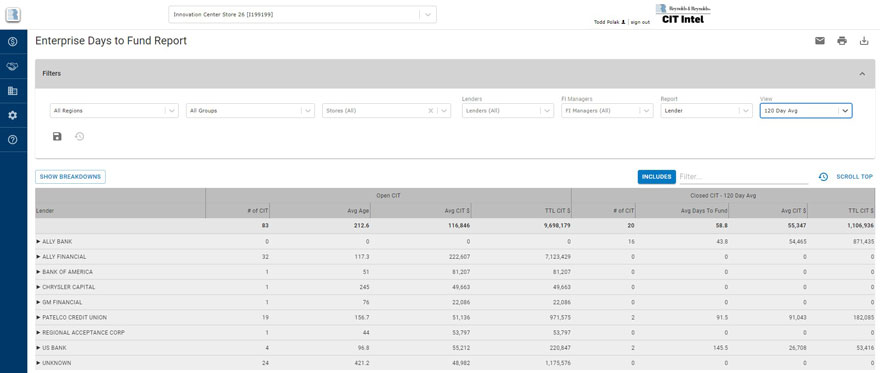Clear the Stores (All) selection with X
This screenshot has width=880, height=373.
click(430, 111)
